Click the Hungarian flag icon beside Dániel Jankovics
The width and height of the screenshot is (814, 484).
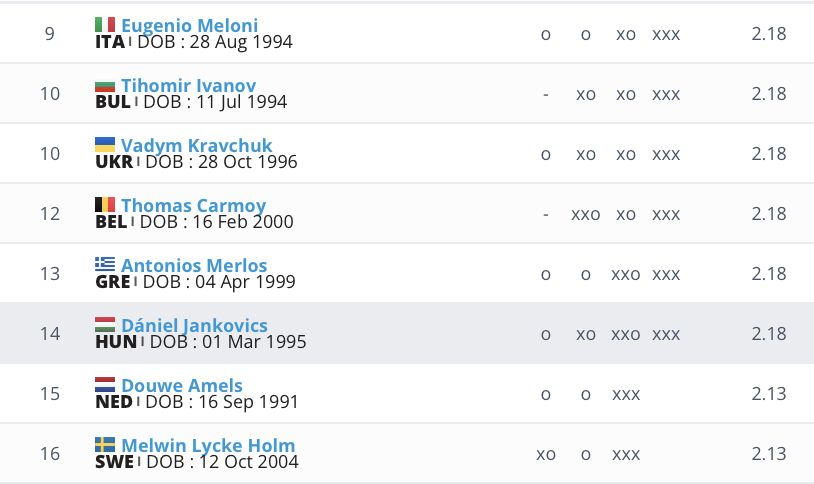tap(105, 325)
